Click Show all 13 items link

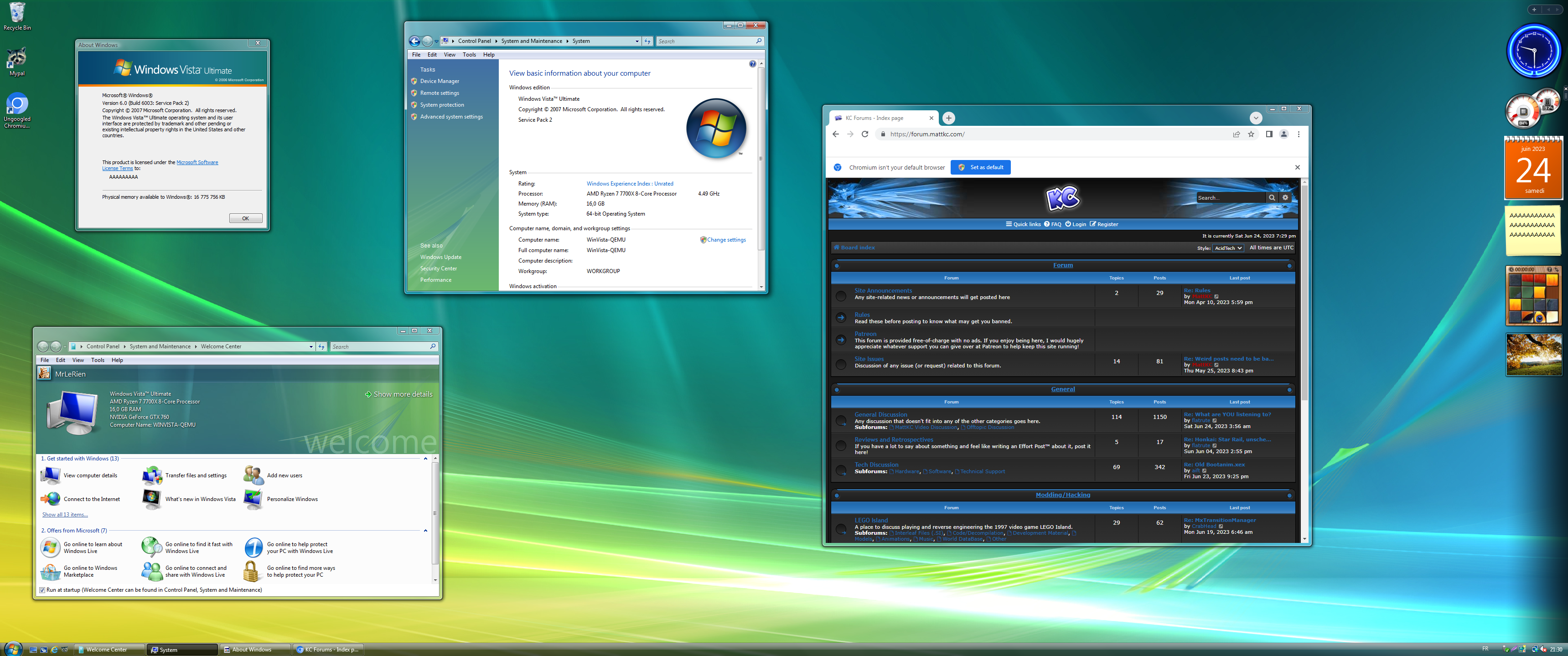pyautogui.click(x=65, y=515)
